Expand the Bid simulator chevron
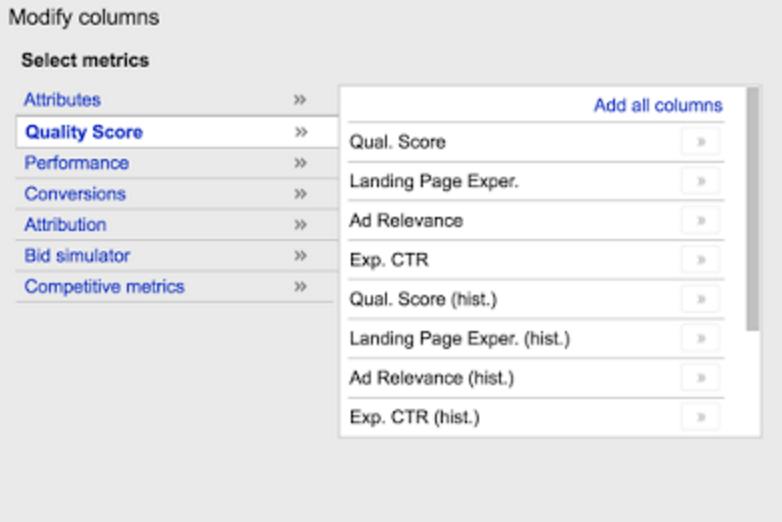 300,256
